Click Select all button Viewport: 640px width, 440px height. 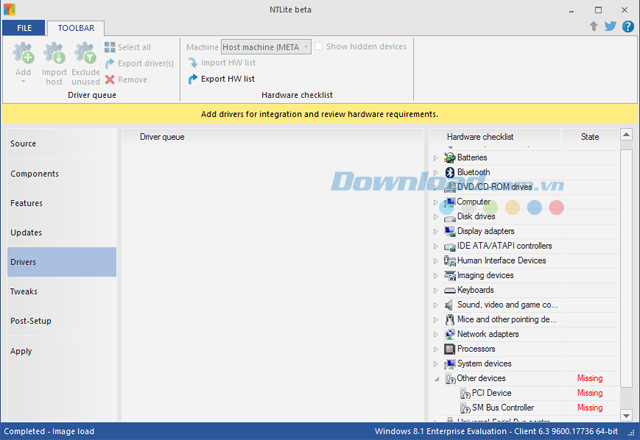click(x=127, y=47)
